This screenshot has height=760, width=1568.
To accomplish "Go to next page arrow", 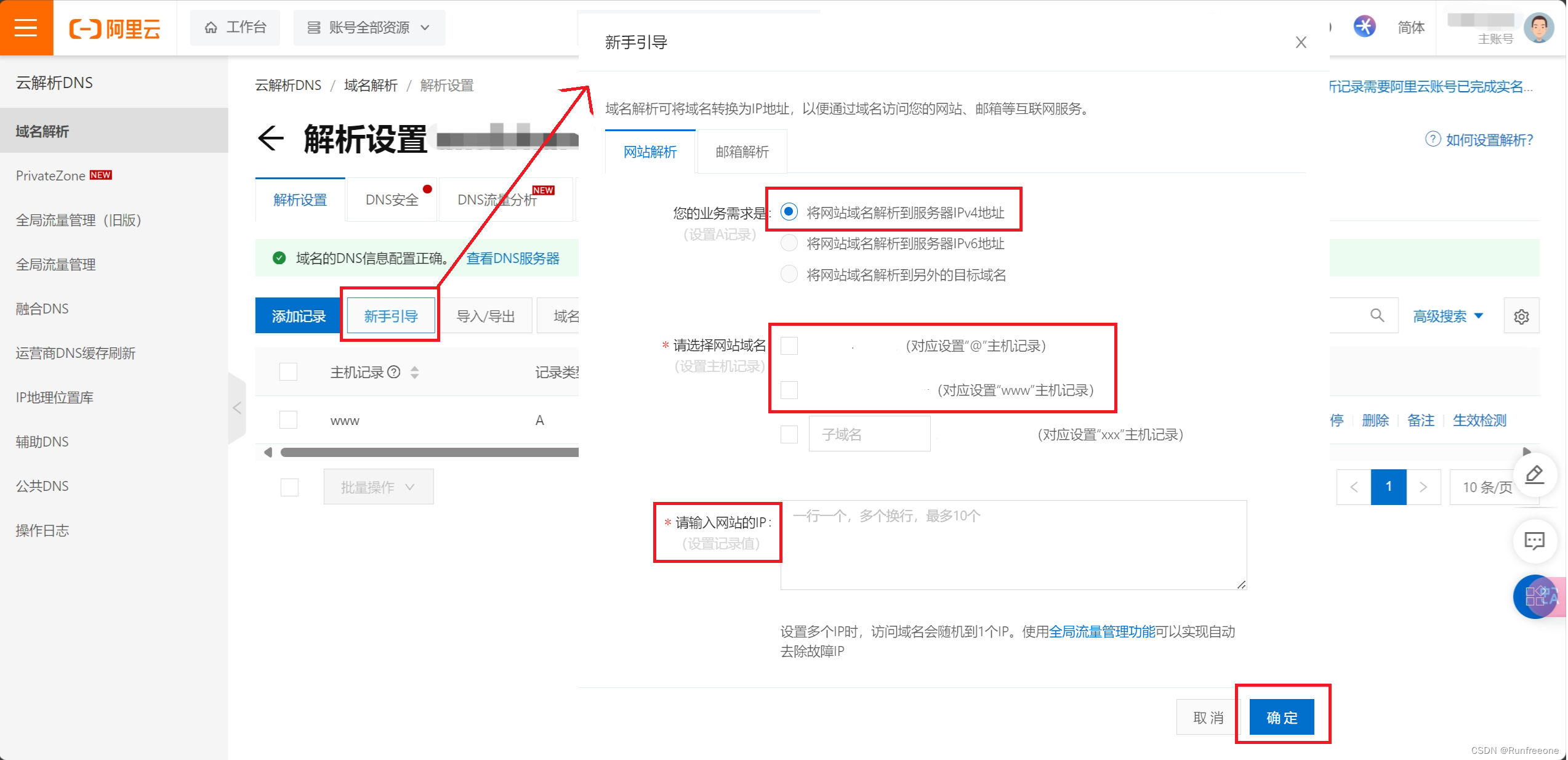I will pyautogui.click(x=1423, y=487).
